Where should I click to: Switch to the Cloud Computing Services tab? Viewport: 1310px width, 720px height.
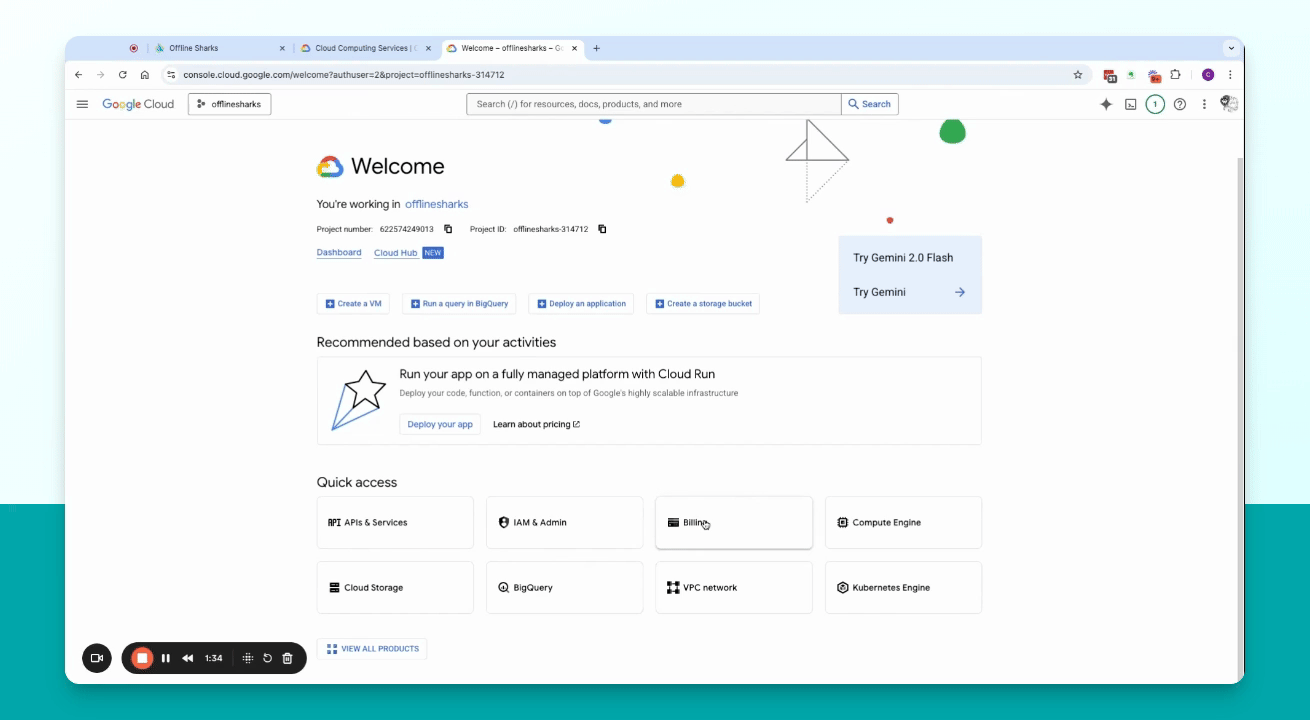tap(365, 48)
